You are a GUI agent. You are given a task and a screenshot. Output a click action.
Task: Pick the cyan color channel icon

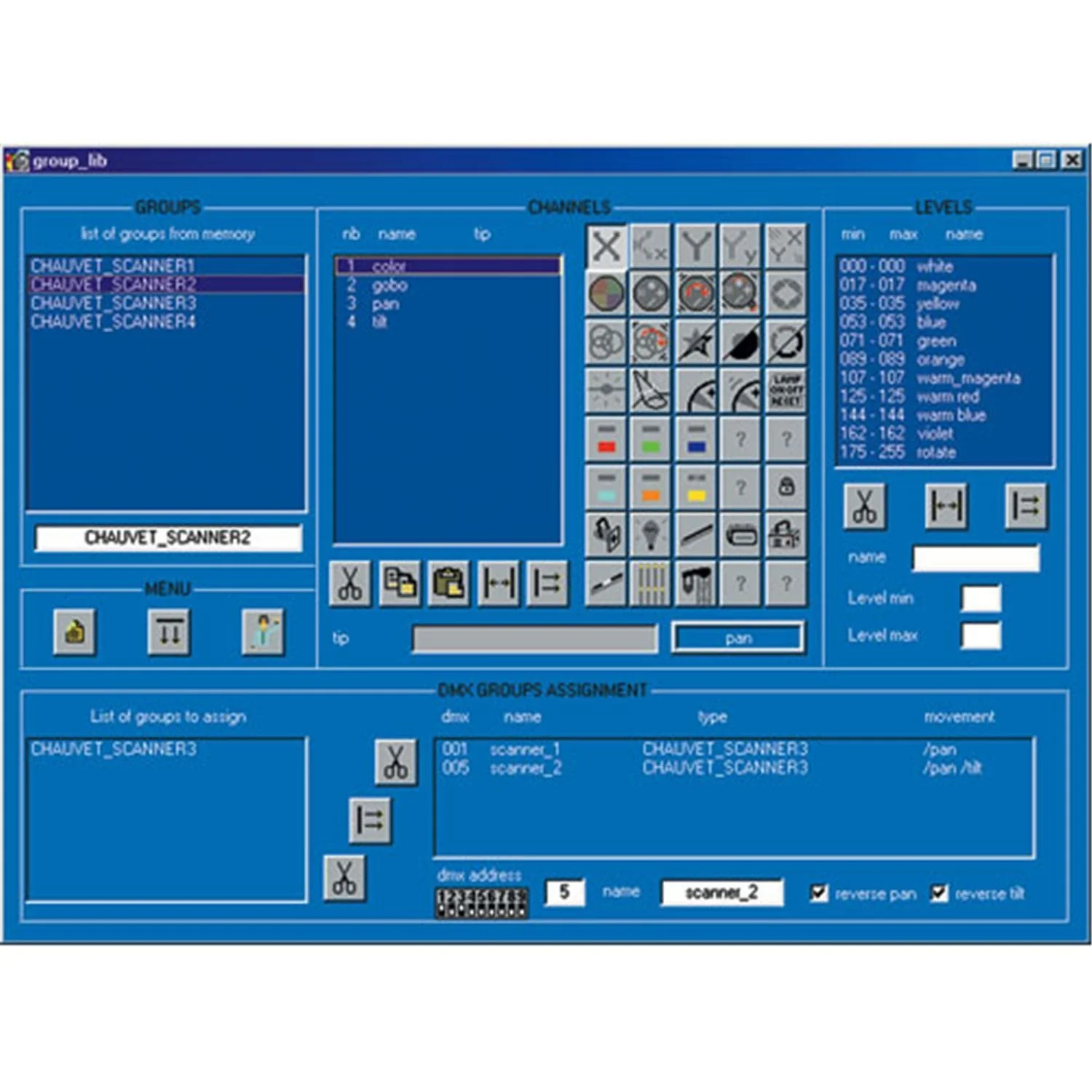click(606, 486)
